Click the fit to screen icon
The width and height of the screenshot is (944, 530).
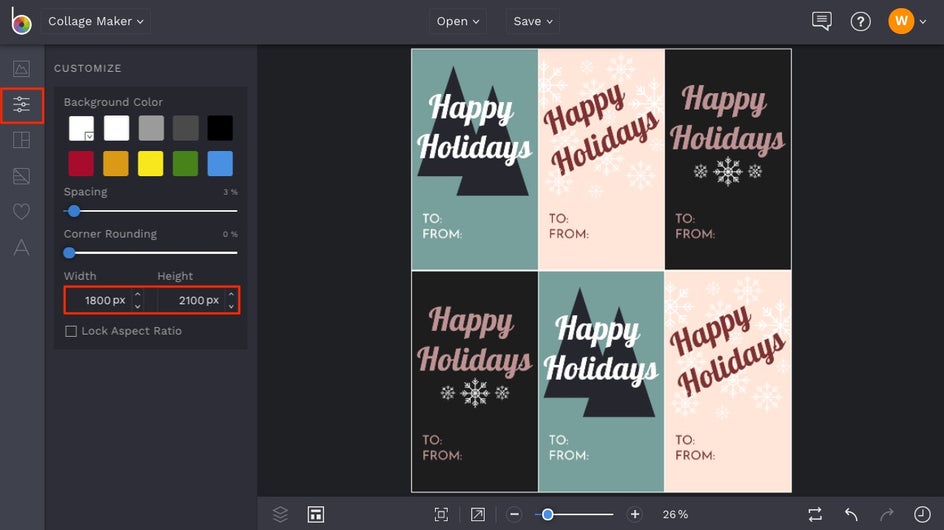point(441,514)
